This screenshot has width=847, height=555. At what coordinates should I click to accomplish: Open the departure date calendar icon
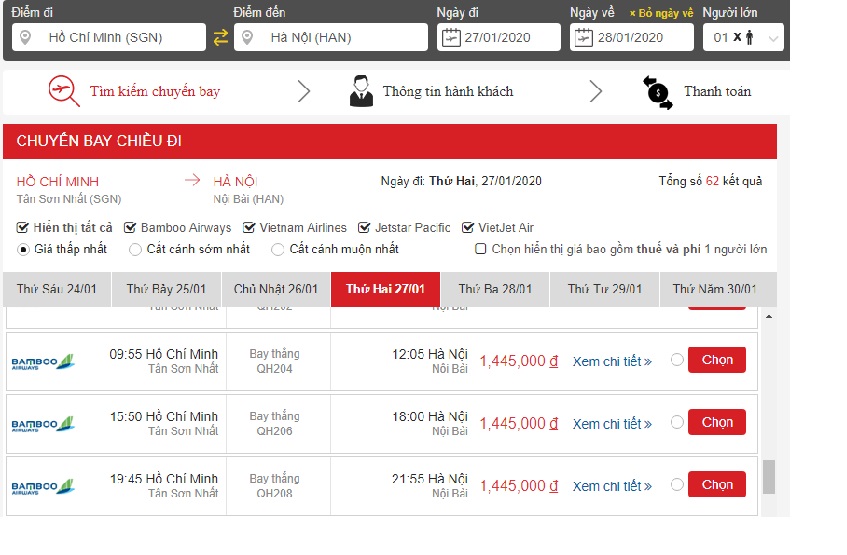coord(451,37)
